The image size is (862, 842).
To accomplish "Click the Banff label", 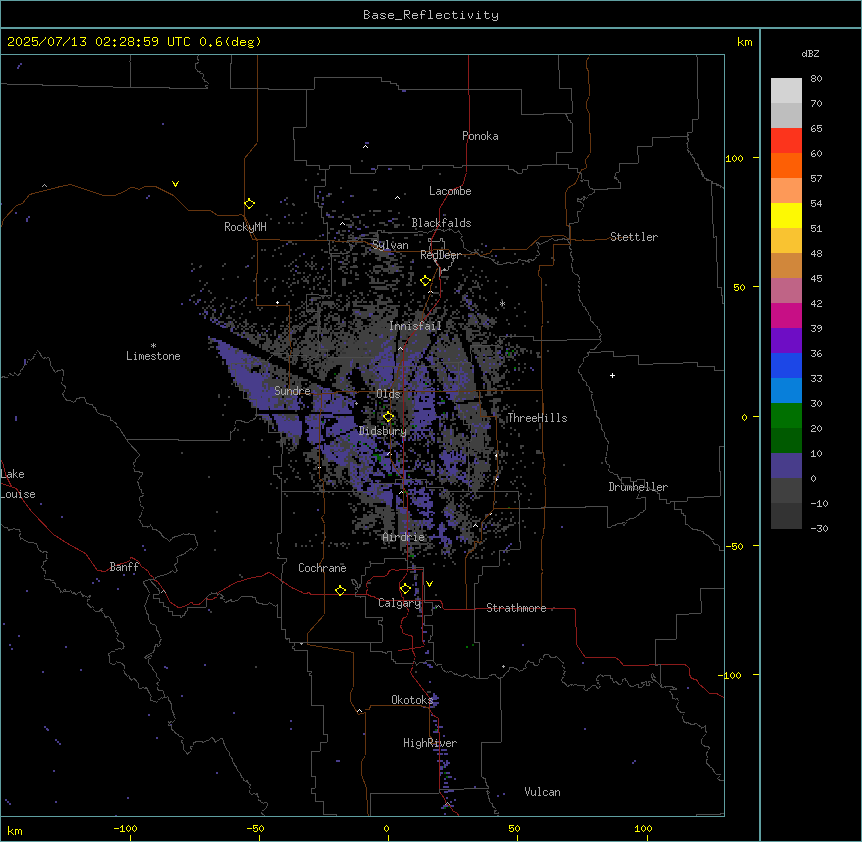I will tap(124, 567).
